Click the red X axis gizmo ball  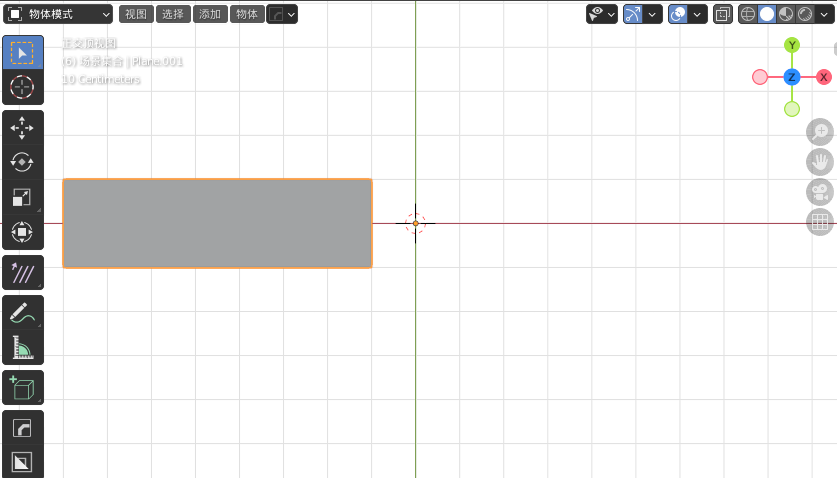[x=823, y=77]
